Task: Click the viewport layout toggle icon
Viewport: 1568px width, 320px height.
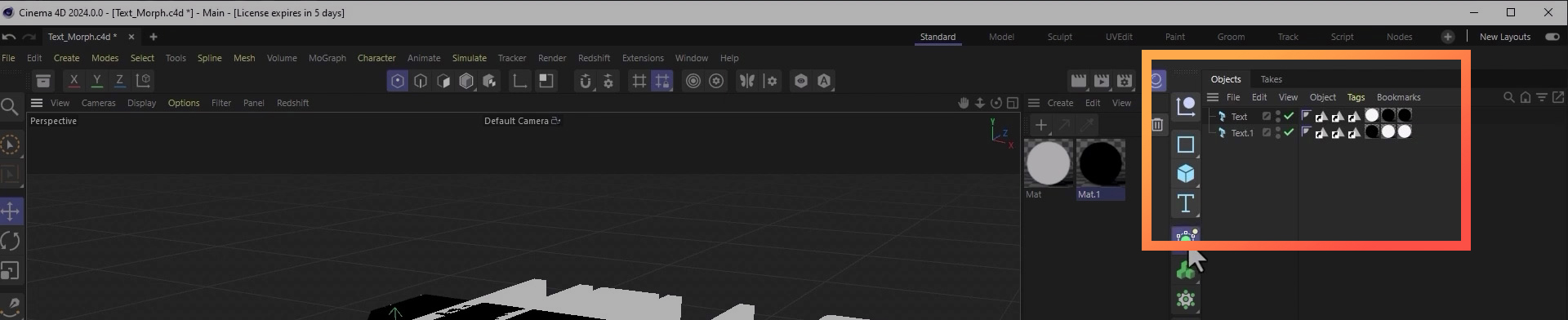Action: pos(1013,103)
